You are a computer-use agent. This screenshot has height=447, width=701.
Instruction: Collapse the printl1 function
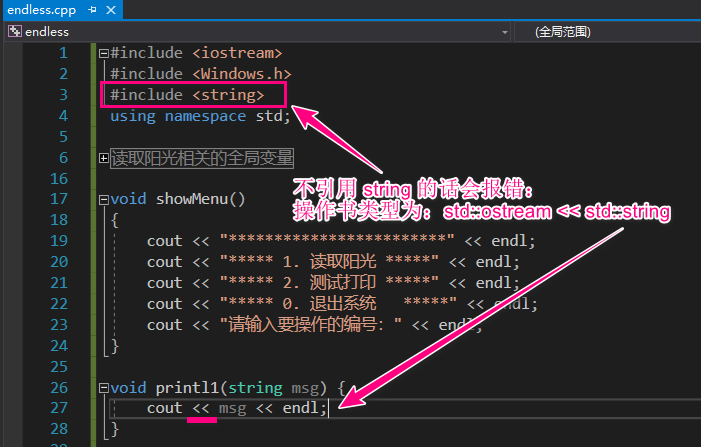pos(104,388)
